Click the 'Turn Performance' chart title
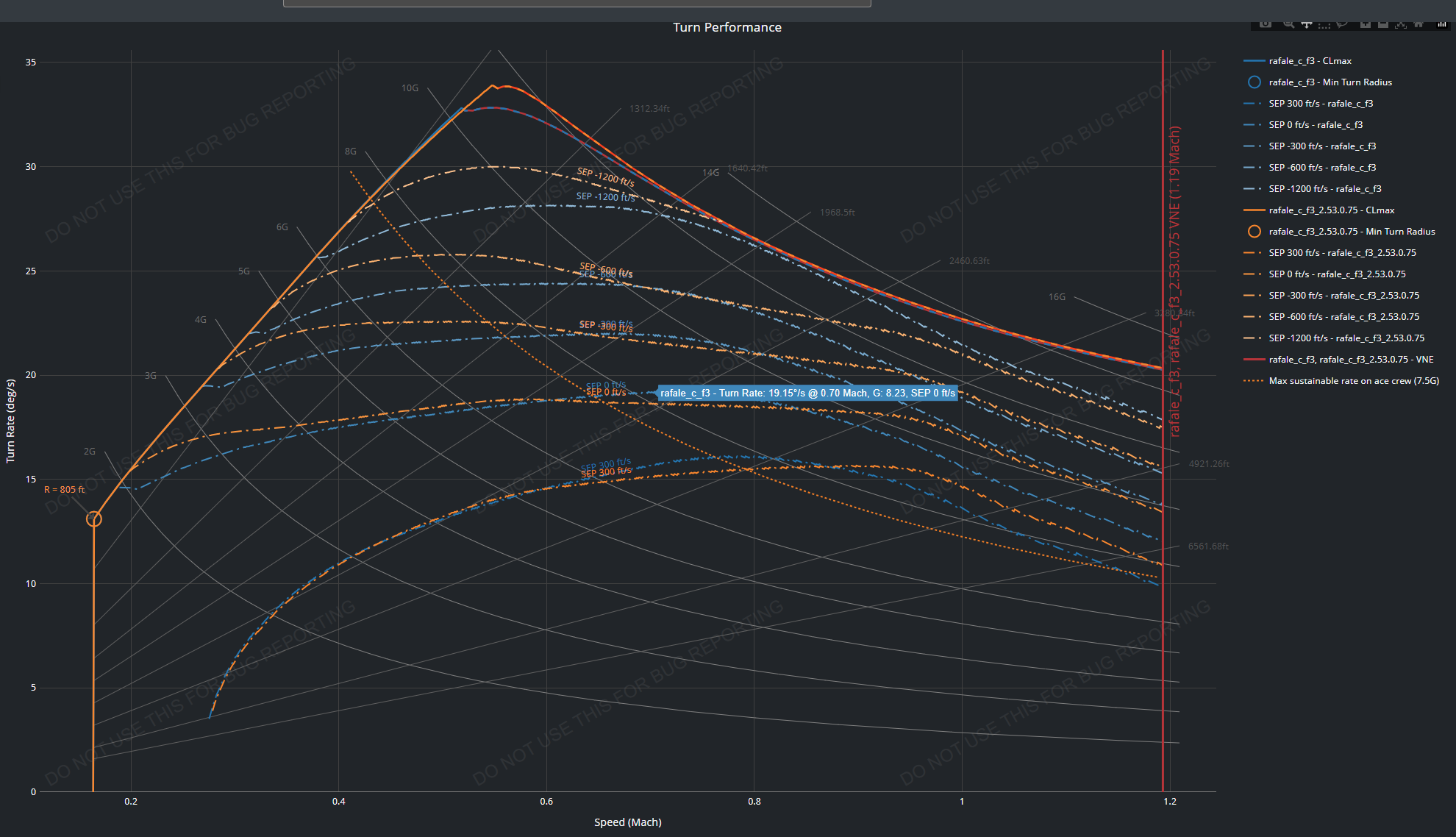The height and width of the screenshot is (837, 1456). pos(727,27)
